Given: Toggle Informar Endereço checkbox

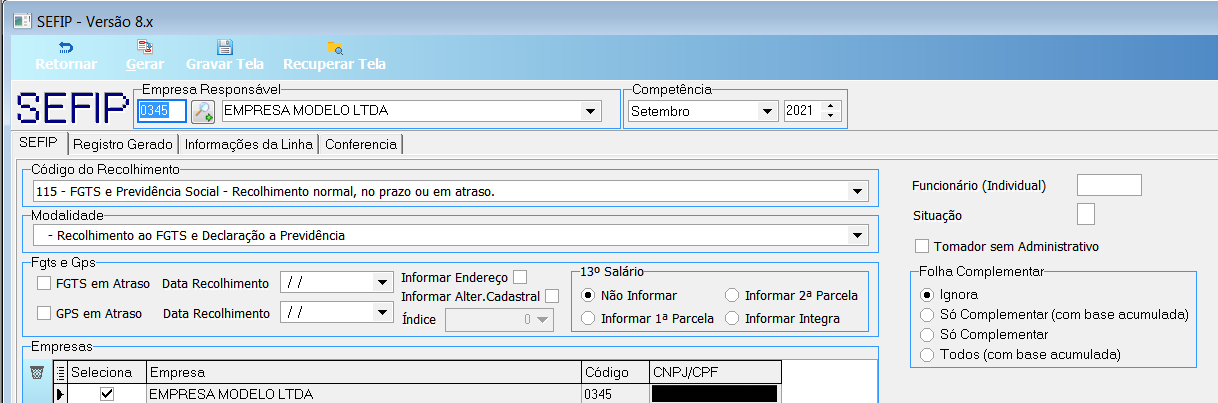Looking at the screenshot, I should (520, 277).
